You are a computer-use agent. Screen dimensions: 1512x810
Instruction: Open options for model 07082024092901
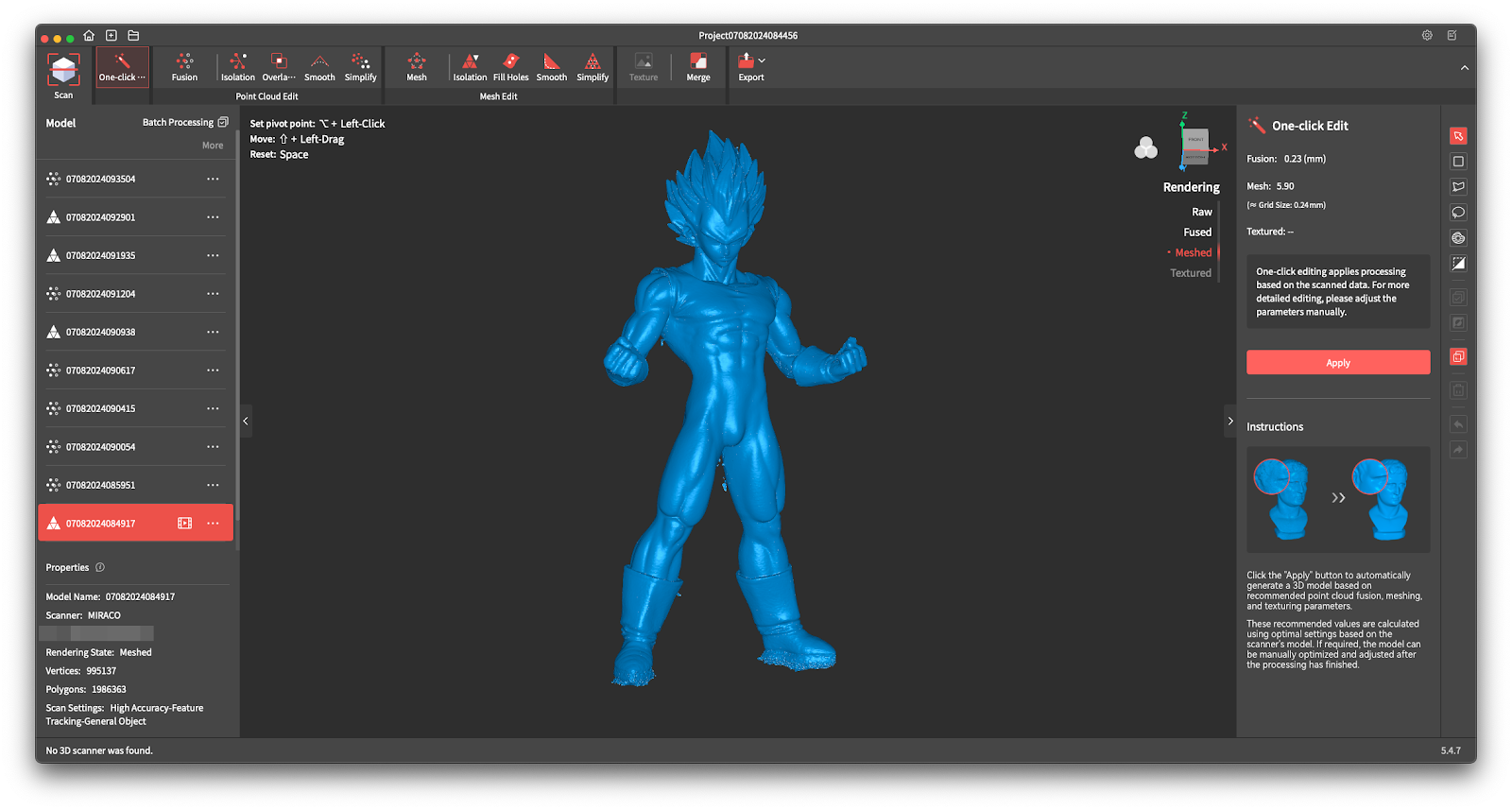[213, 217]
